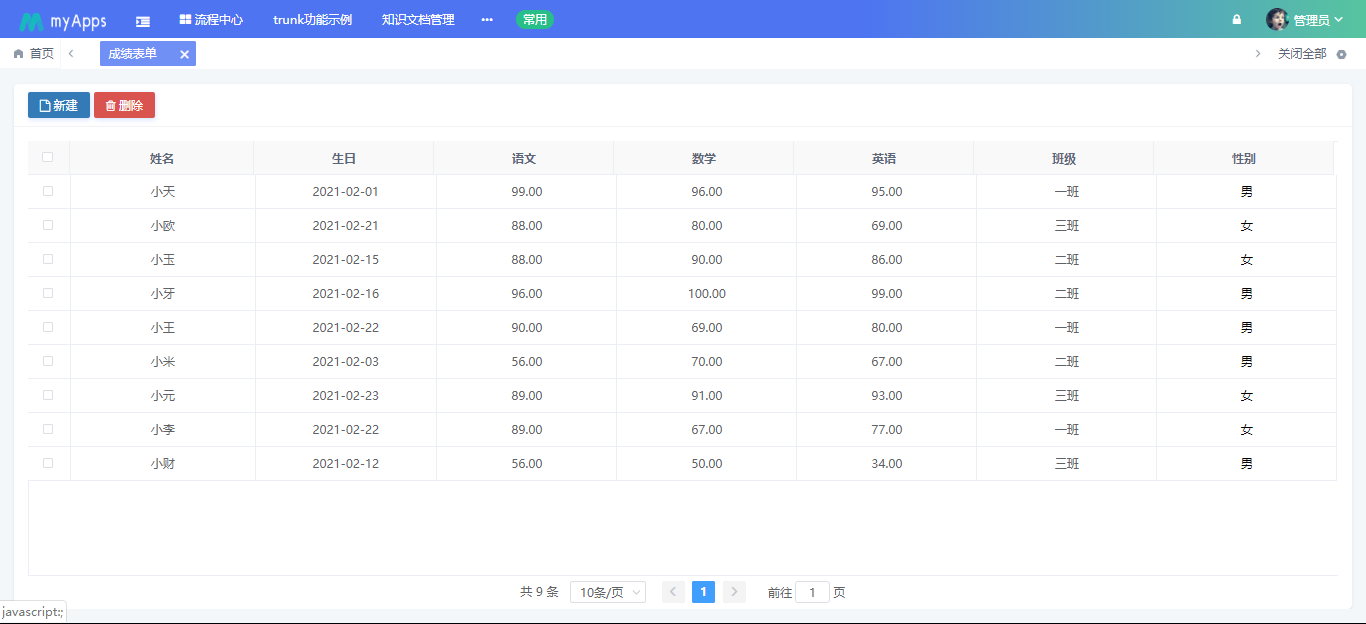Click the previous page arrow
The image size is (1366, 624).
(674, 592)
